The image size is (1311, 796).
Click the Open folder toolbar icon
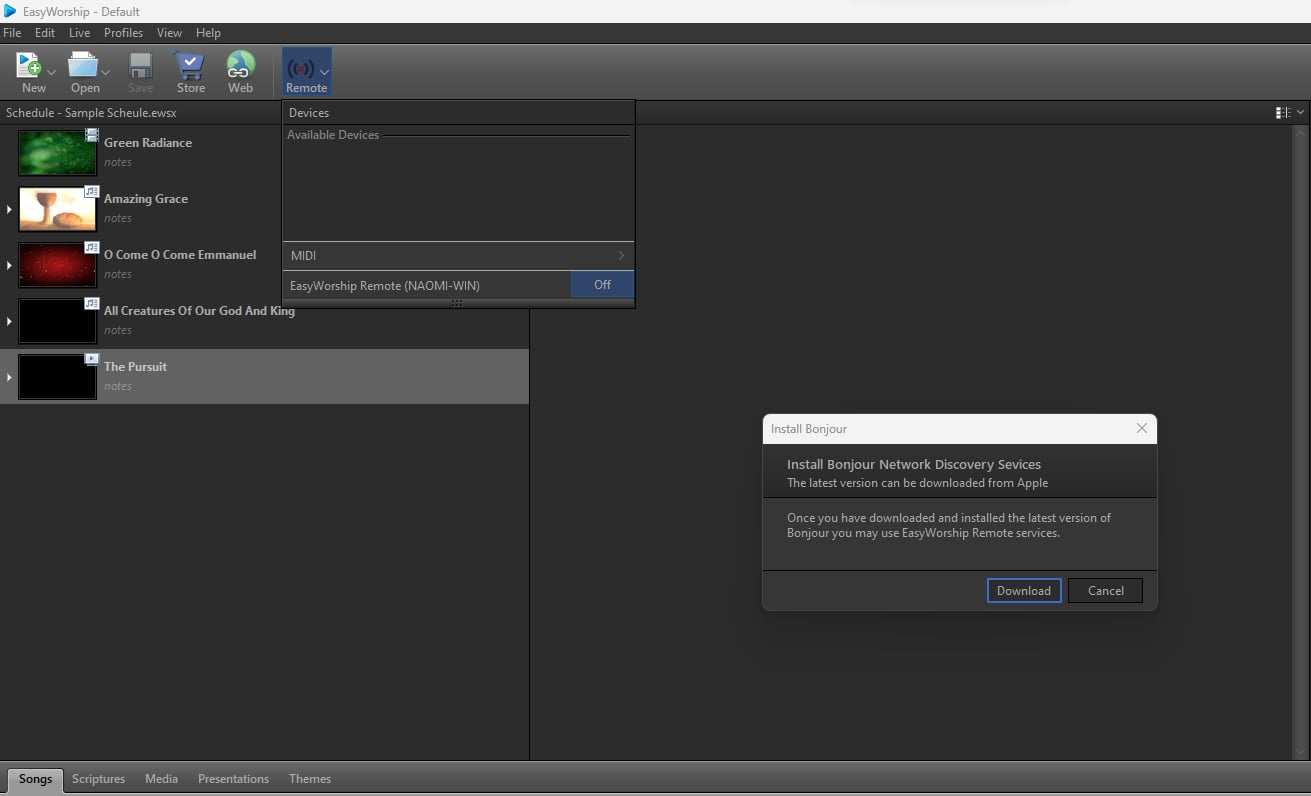pos(83,66)
